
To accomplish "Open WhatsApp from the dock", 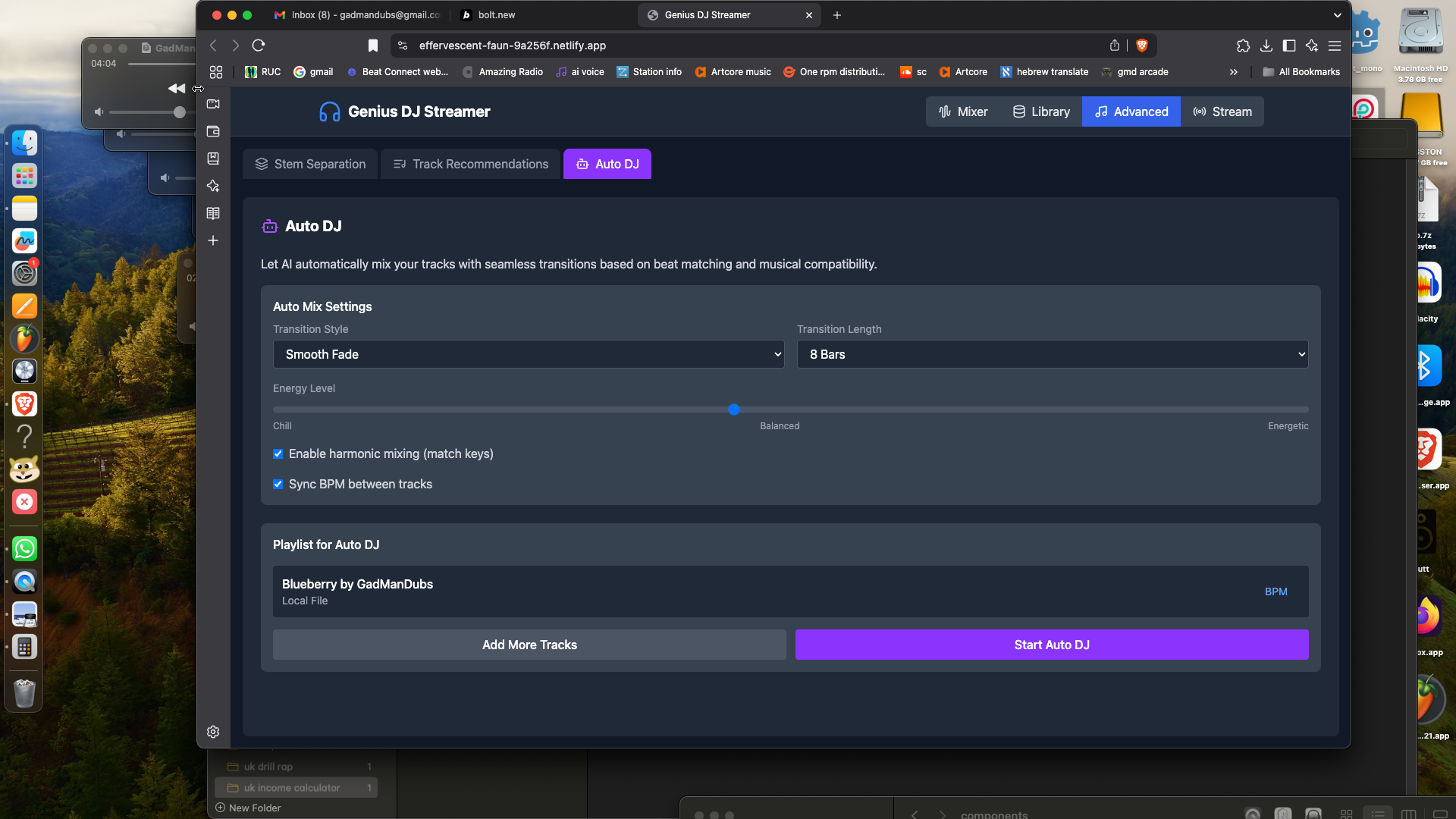I will pos(24,548).
